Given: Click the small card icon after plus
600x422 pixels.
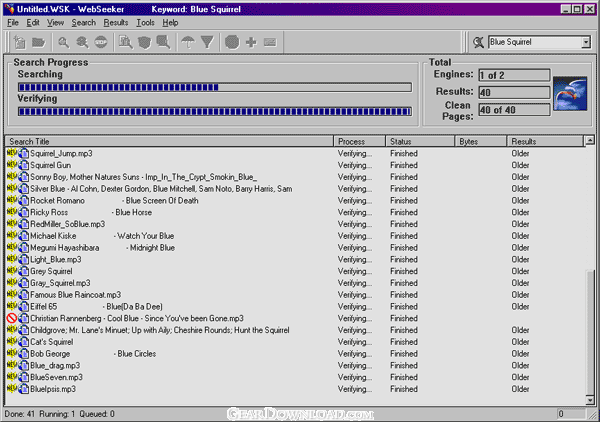Looking at the screenshot, I should coord(270,42).
